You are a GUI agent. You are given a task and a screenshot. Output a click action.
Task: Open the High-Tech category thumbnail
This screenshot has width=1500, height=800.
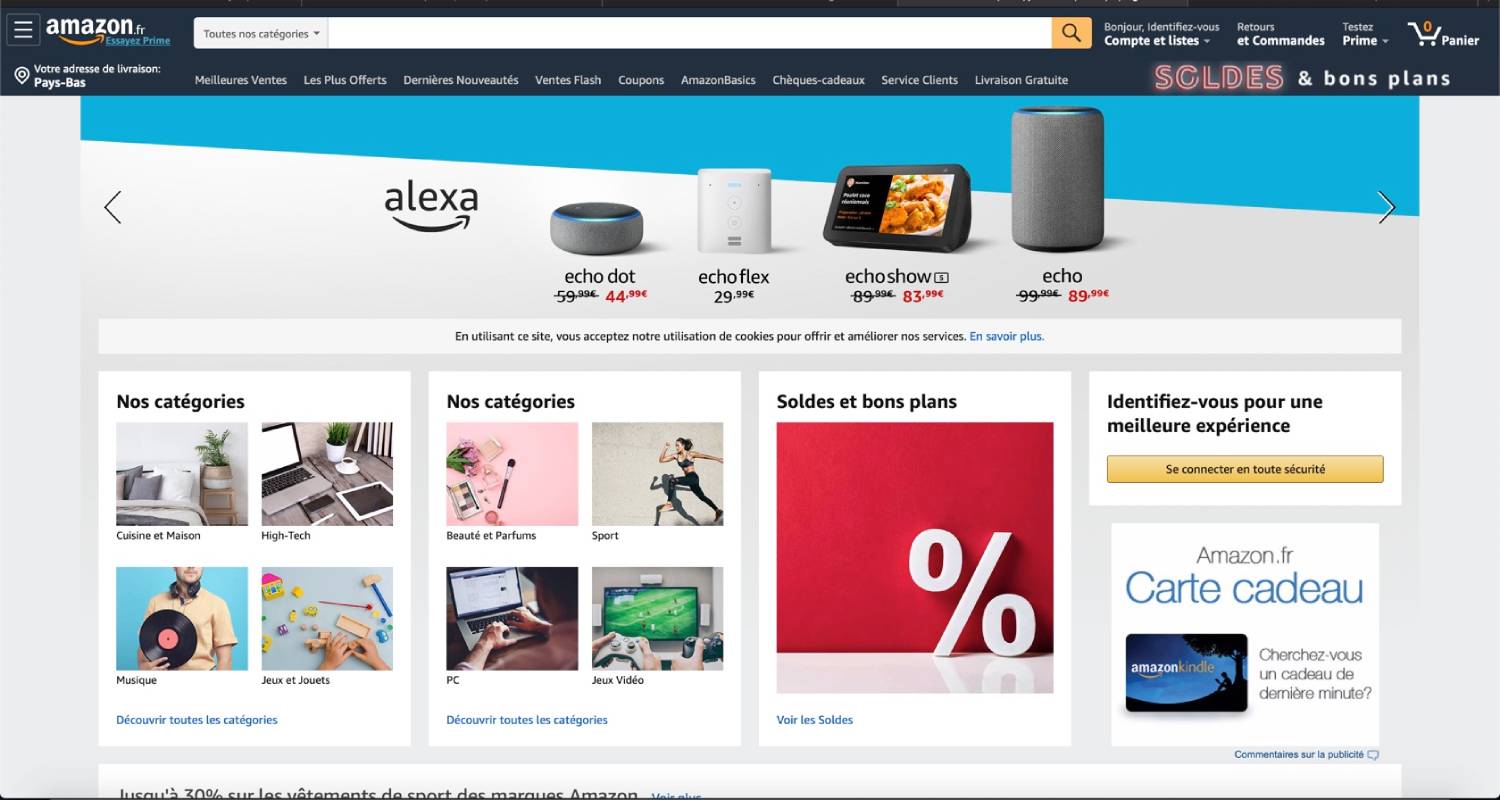(327, 474)
